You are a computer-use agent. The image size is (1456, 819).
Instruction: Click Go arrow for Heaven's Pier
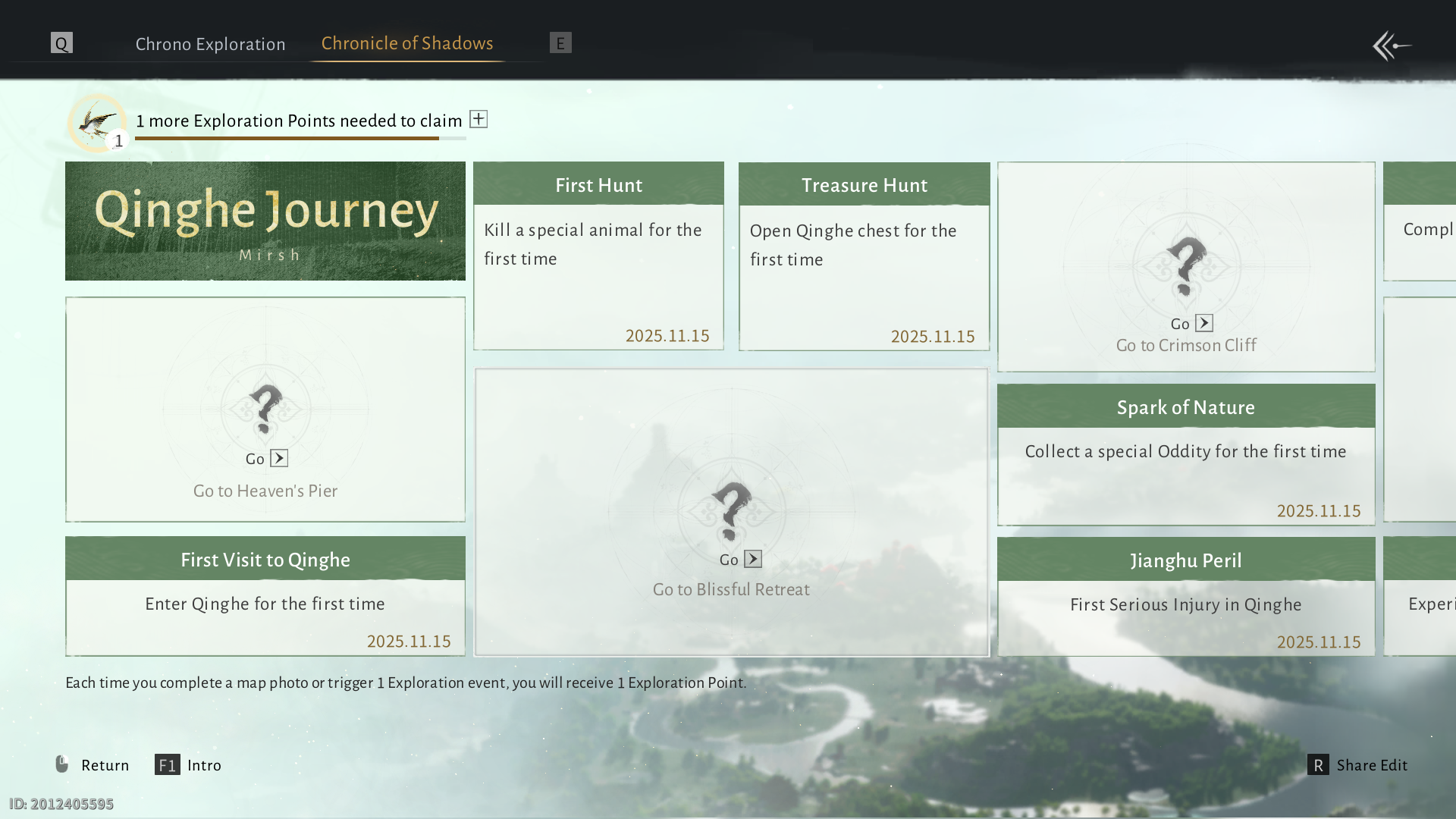click(x=279, y=458)
